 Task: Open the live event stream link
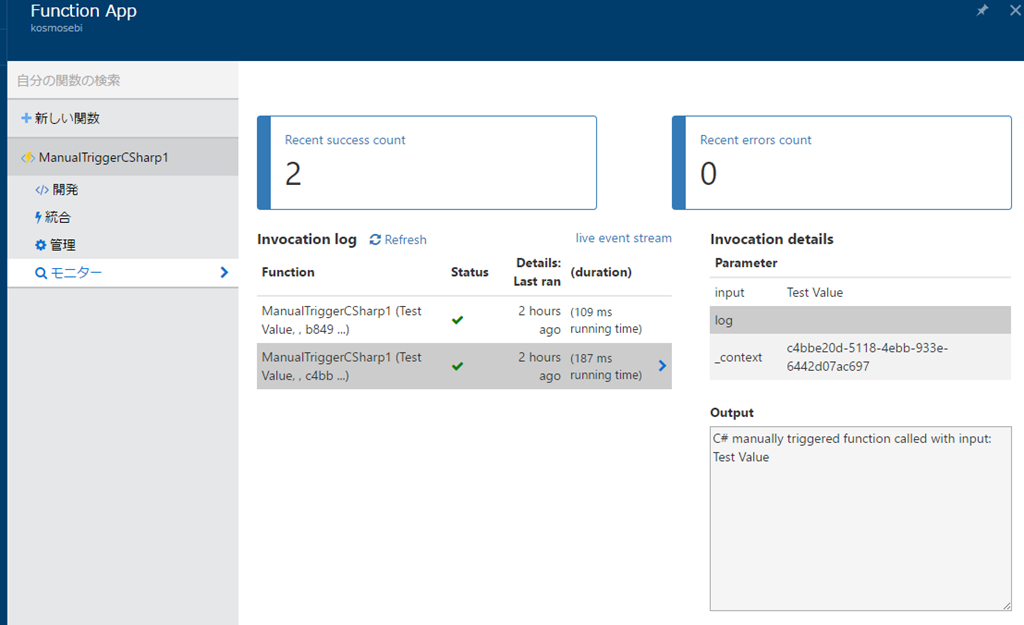pyautogui.click(x=623, y=238)
